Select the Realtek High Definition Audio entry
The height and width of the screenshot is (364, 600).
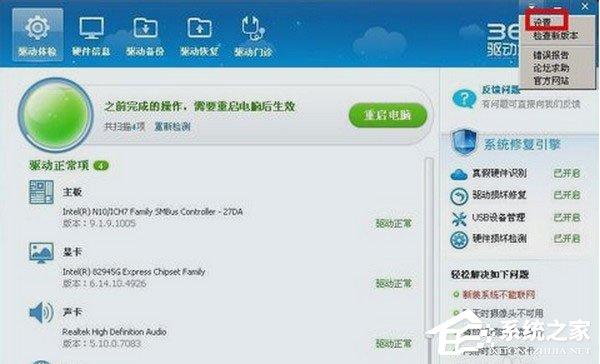tap(114, 332)
